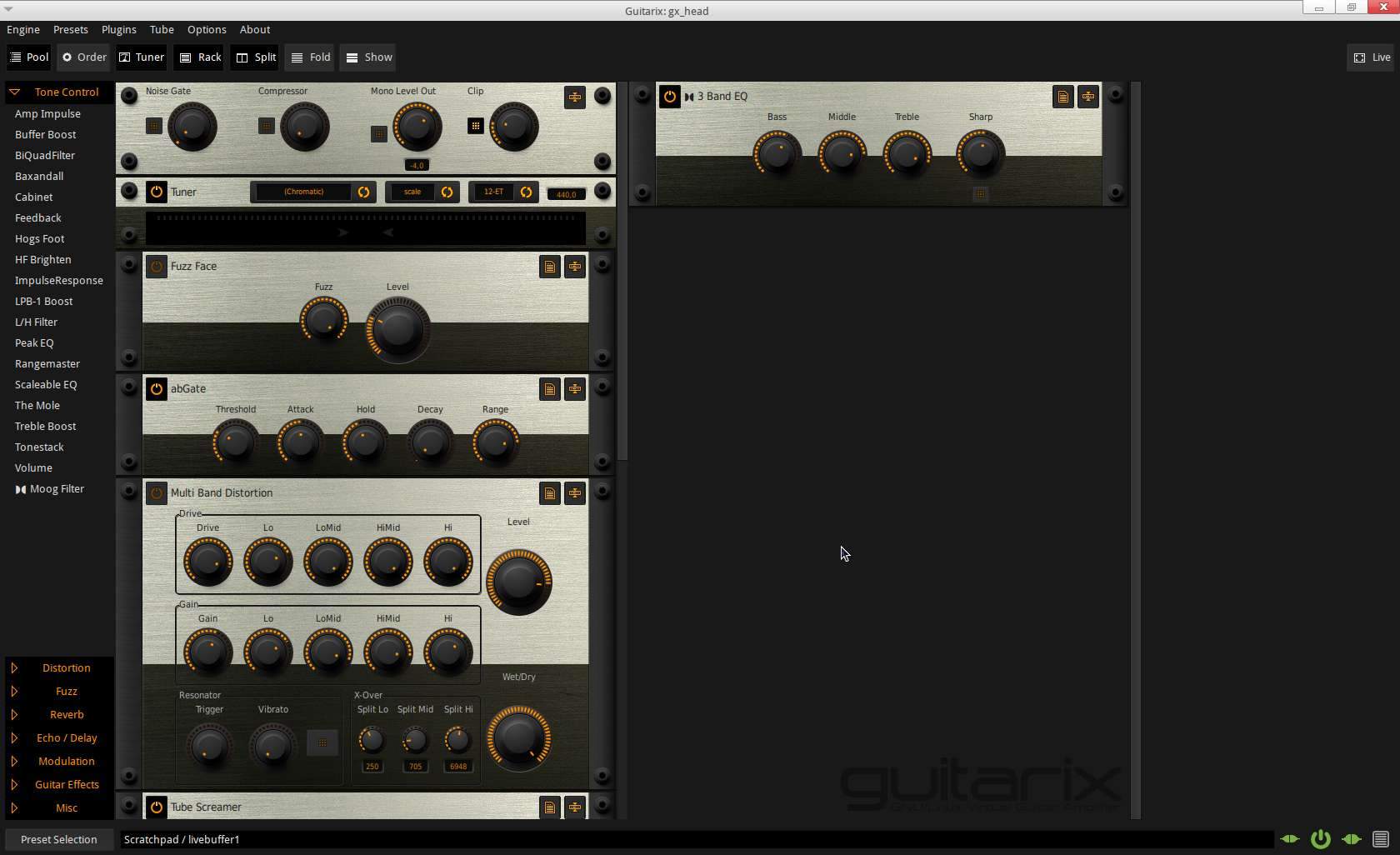Screen dimensions: 1400x855
Task: Click the Preset Selection button
Action: point(58,839)
